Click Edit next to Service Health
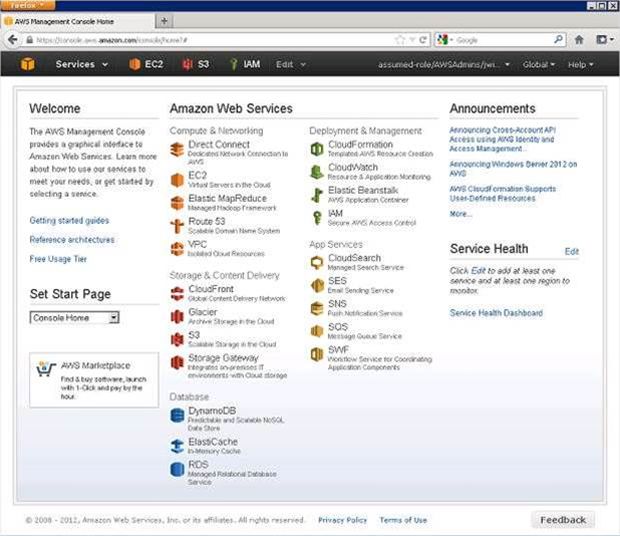The image size is (620, 536). pyautogui.click(x=571, y=251)
